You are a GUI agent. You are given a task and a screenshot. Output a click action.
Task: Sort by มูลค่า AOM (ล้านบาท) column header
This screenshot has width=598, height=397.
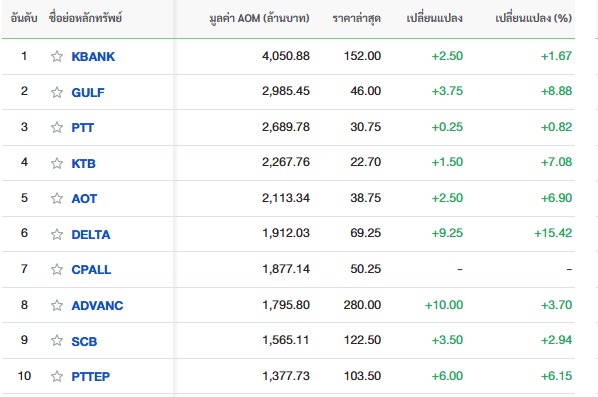pos(259,18)
